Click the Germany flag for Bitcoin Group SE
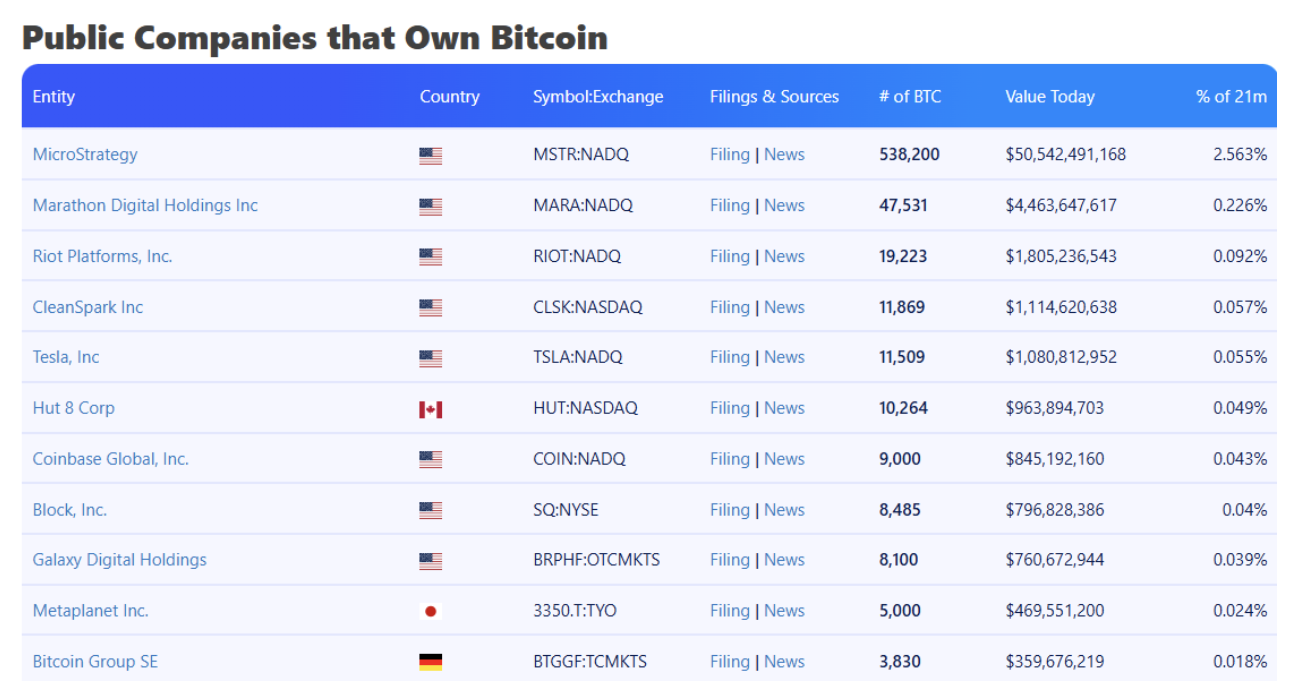 pos(430,662)
